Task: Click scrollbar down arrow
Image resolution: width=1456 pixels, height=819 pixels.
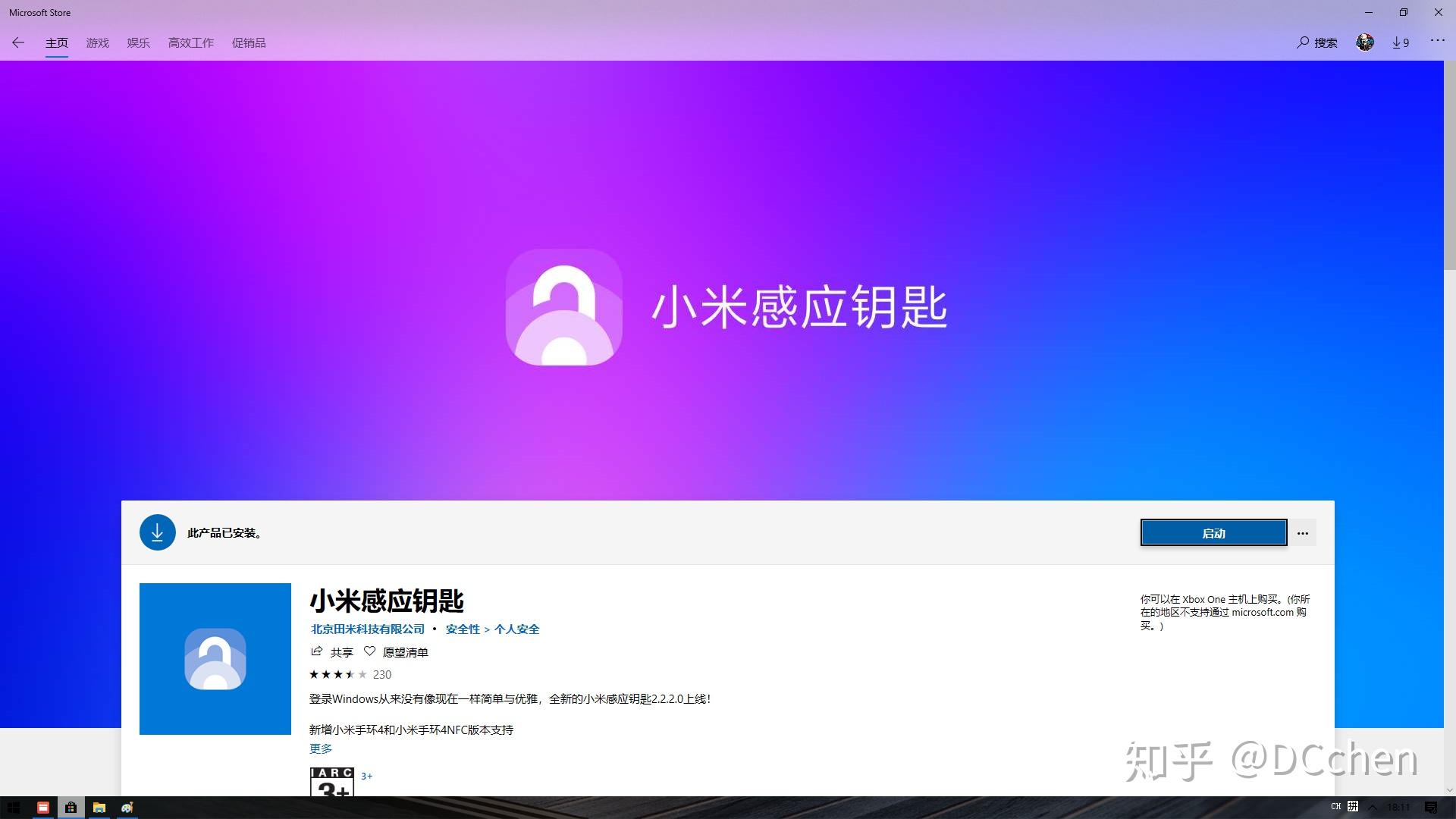Action: [x=1450, y=789]
